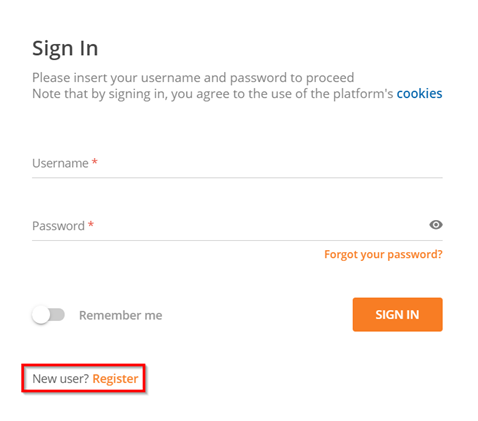Focus the Username input field
The height and width of the screenshot is (421, 478).
pos(237,163)
